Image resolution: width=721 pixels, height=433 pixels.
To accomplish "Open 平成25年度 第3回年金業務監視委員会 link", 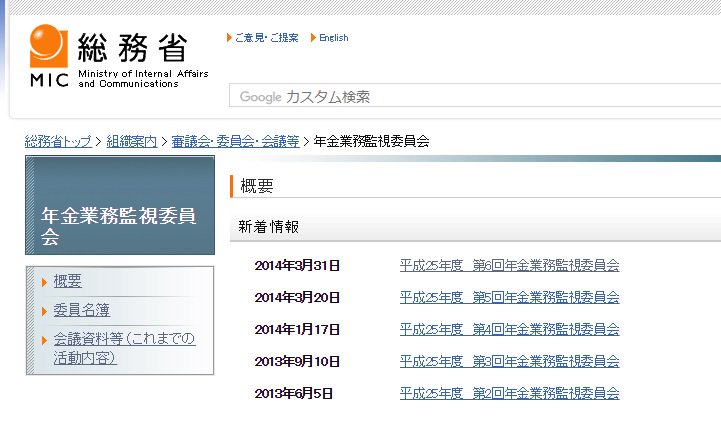I will click(509, 361).
